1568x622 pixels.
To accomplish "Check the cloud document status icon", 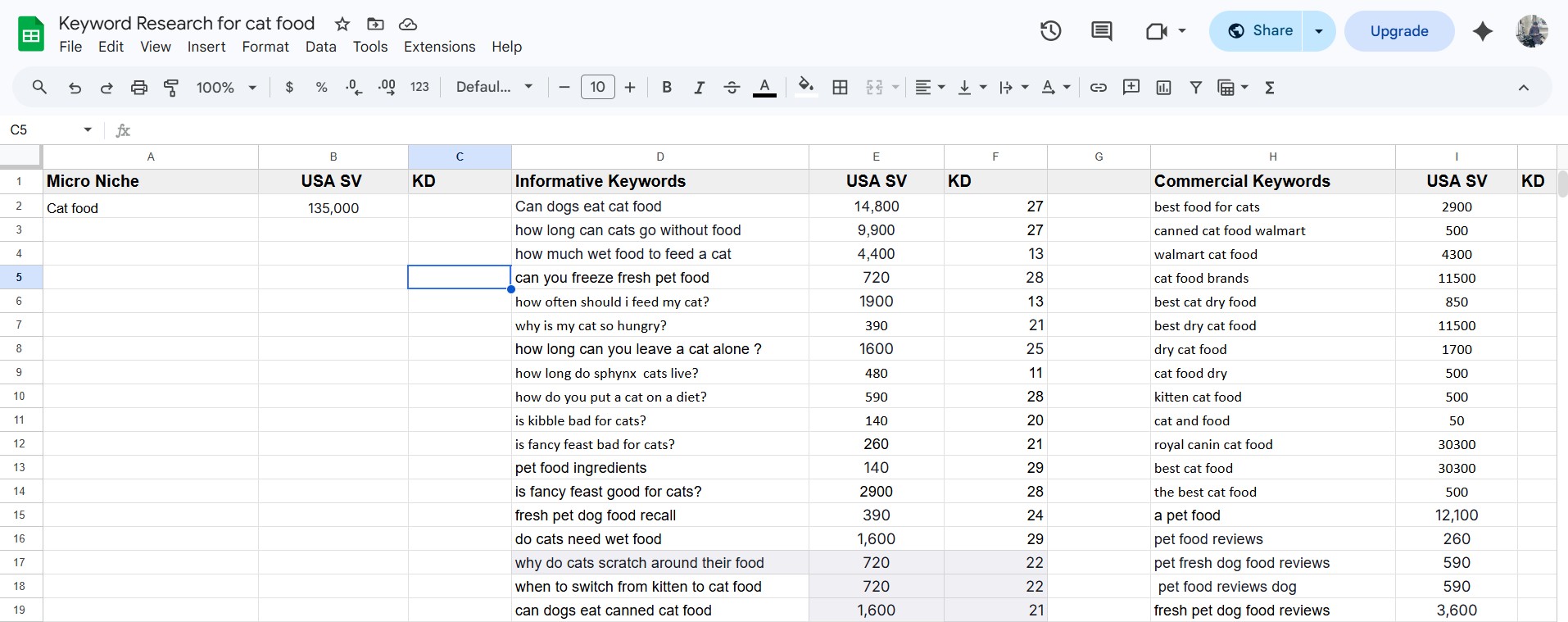I will tap(407, 24).
